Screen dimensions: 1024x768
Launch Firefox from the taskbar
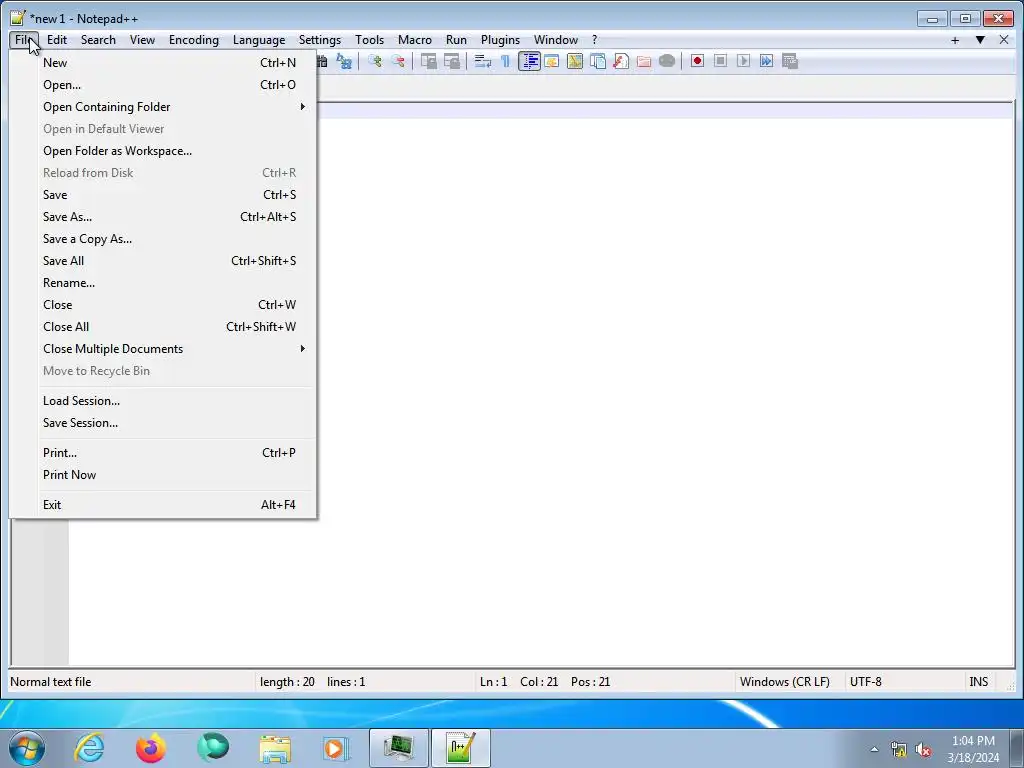point(151,748)
